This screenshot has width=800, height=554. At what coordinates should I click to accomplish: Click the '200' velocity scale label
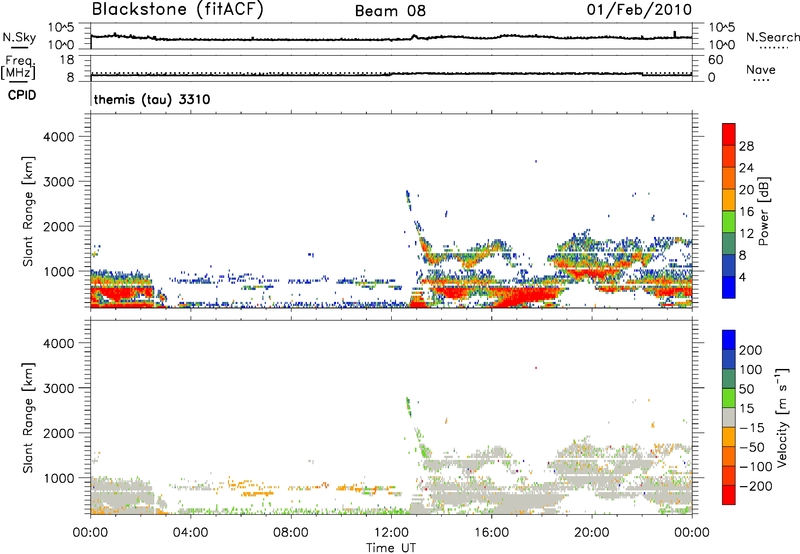pyautogui.click(x=751, y=350)
